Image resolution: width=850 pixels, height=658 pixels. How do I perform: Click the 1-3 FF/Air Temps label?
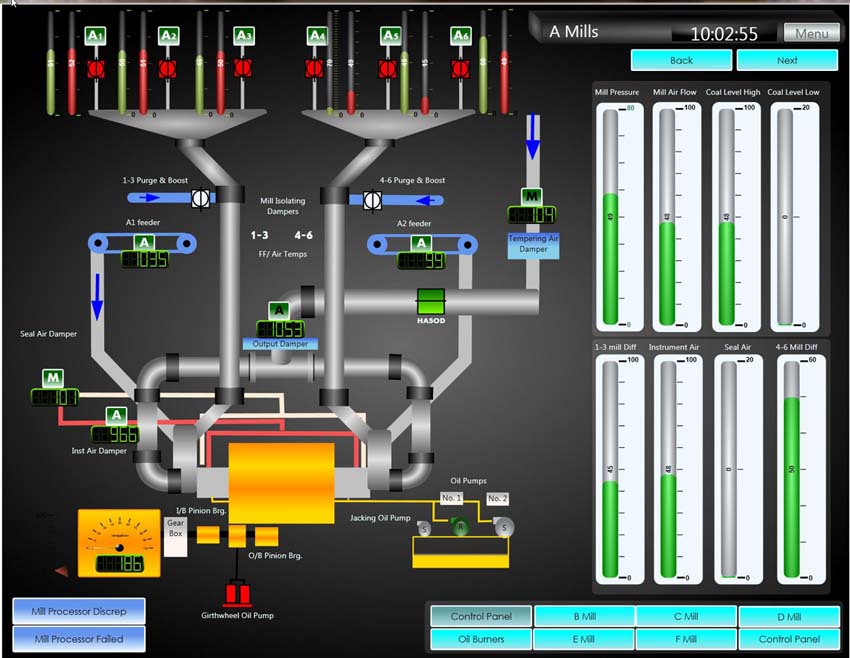(259, 235)
